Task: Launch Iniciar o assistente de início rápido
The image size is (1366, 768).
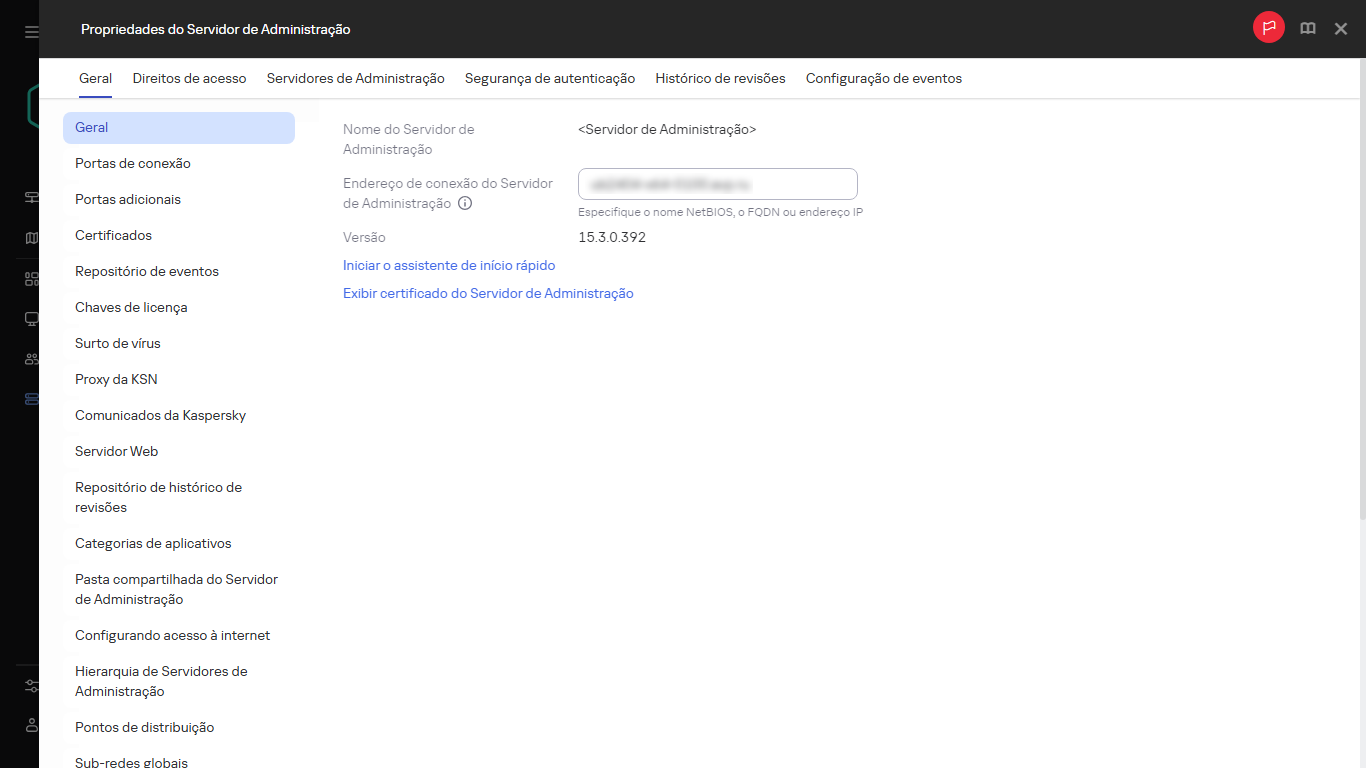Action: [x=448, y=265]
